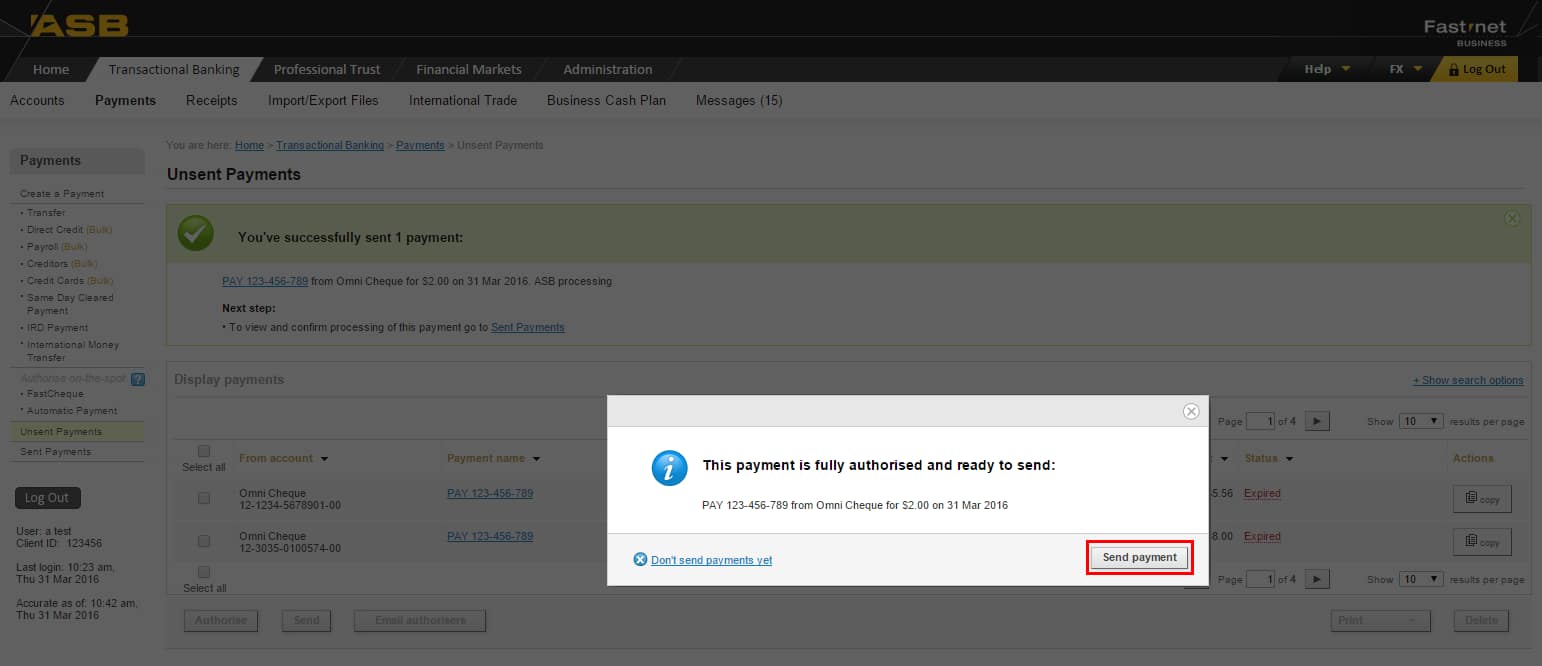Open the FX dropdown menu
This screenshot has width=1542, height=666.
click(x=1405, y=69)
